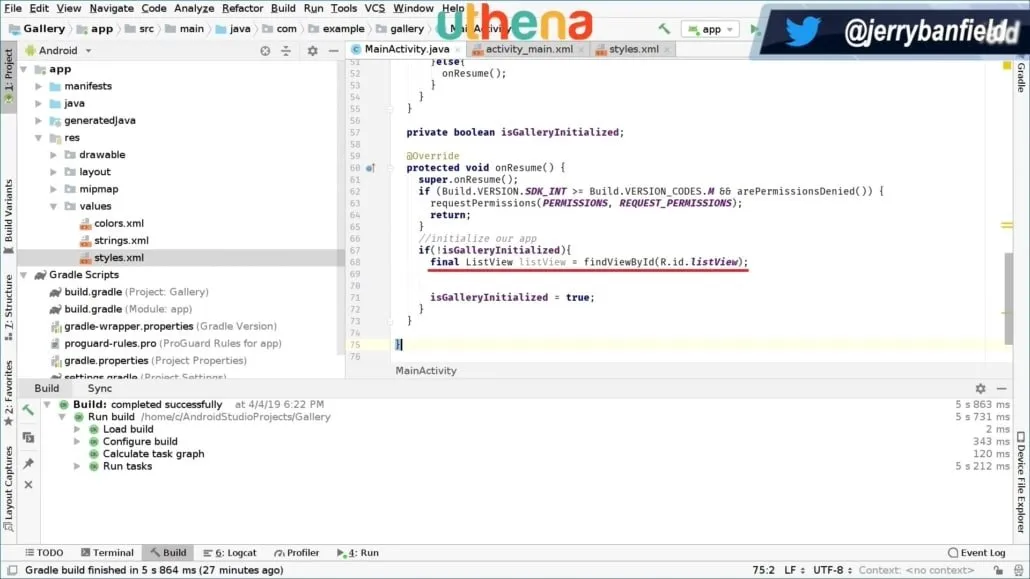Toggle the Device File Explorer panel
The width and height of the screenshot is (1030, 579).
[1021, 482]
